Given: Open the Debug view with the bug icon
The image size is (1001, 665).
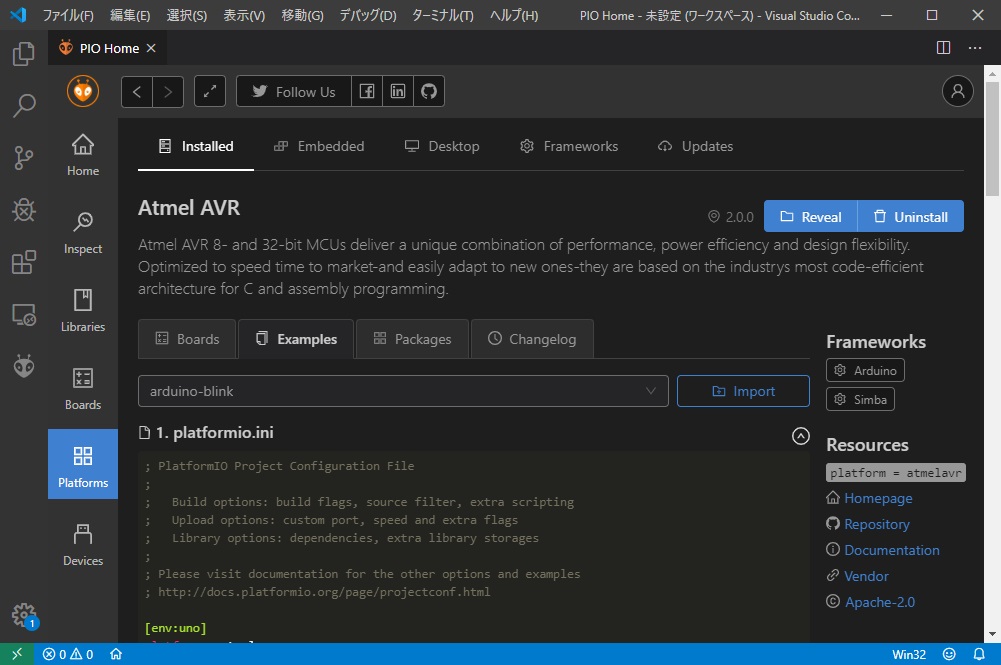Looking at the screenshot, I should (24, 210).
